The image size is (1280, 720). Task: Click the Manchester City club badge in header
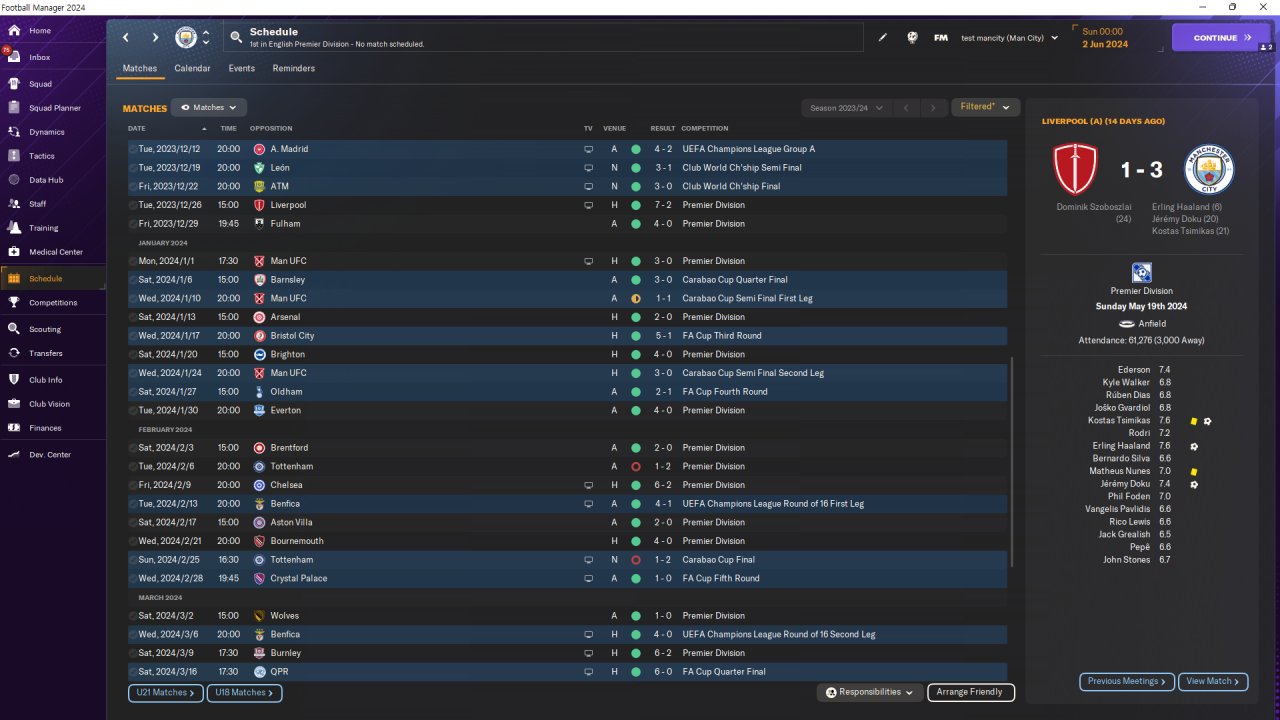(x=186, y=38)
